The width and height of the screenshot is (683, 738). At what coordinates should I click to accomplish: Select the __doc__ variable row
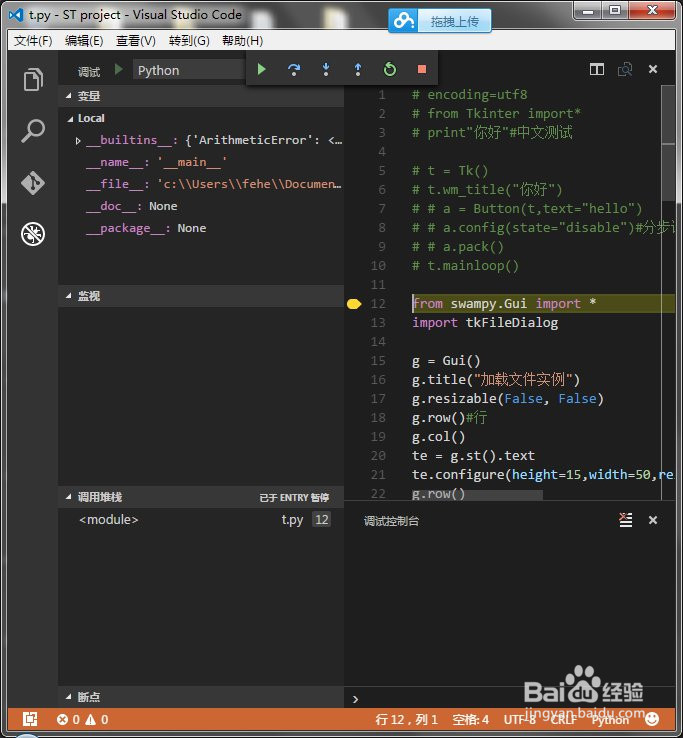pos(201,206)
